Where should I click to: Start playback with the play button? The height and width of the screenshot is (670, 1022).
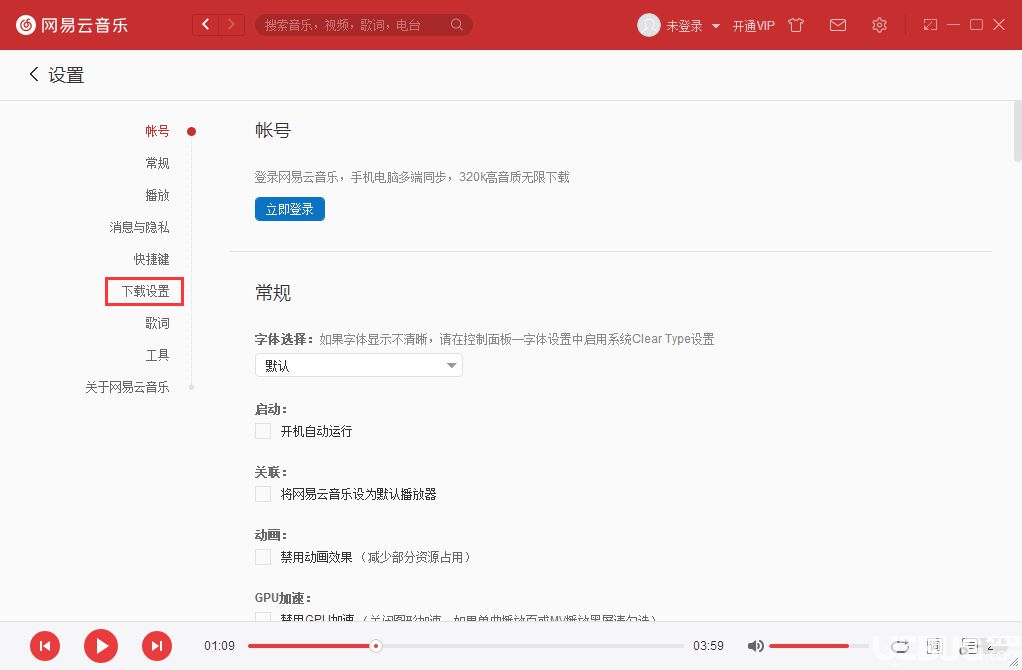[101, 646]
